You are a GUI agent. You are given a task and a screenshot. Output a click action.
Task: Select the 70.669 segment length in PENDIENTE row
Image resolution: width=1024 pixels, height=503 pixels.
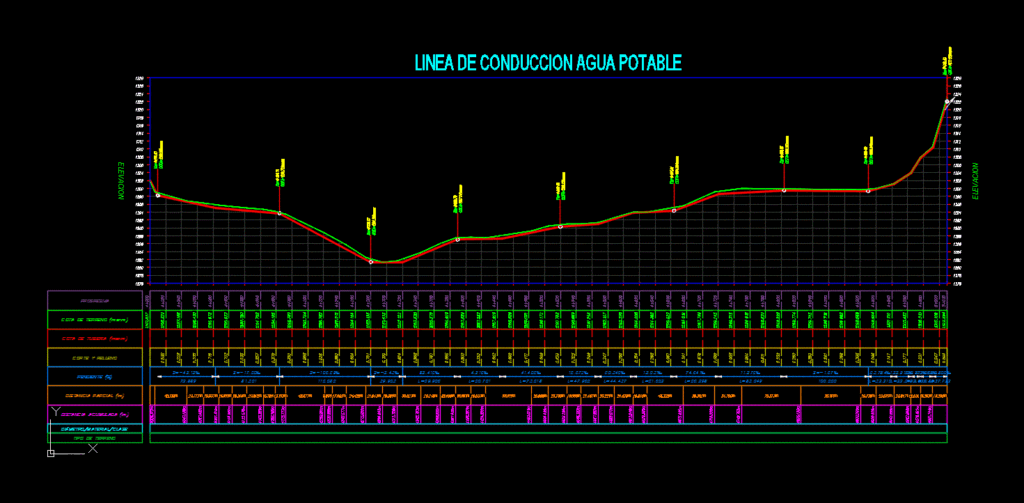click(188, 381)
